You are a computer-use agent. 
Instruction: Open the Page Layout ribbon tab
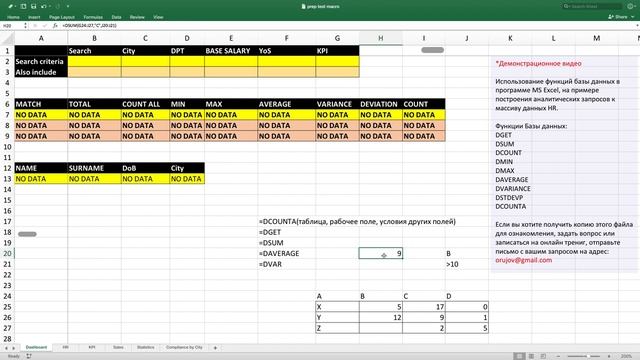point(62,17)
